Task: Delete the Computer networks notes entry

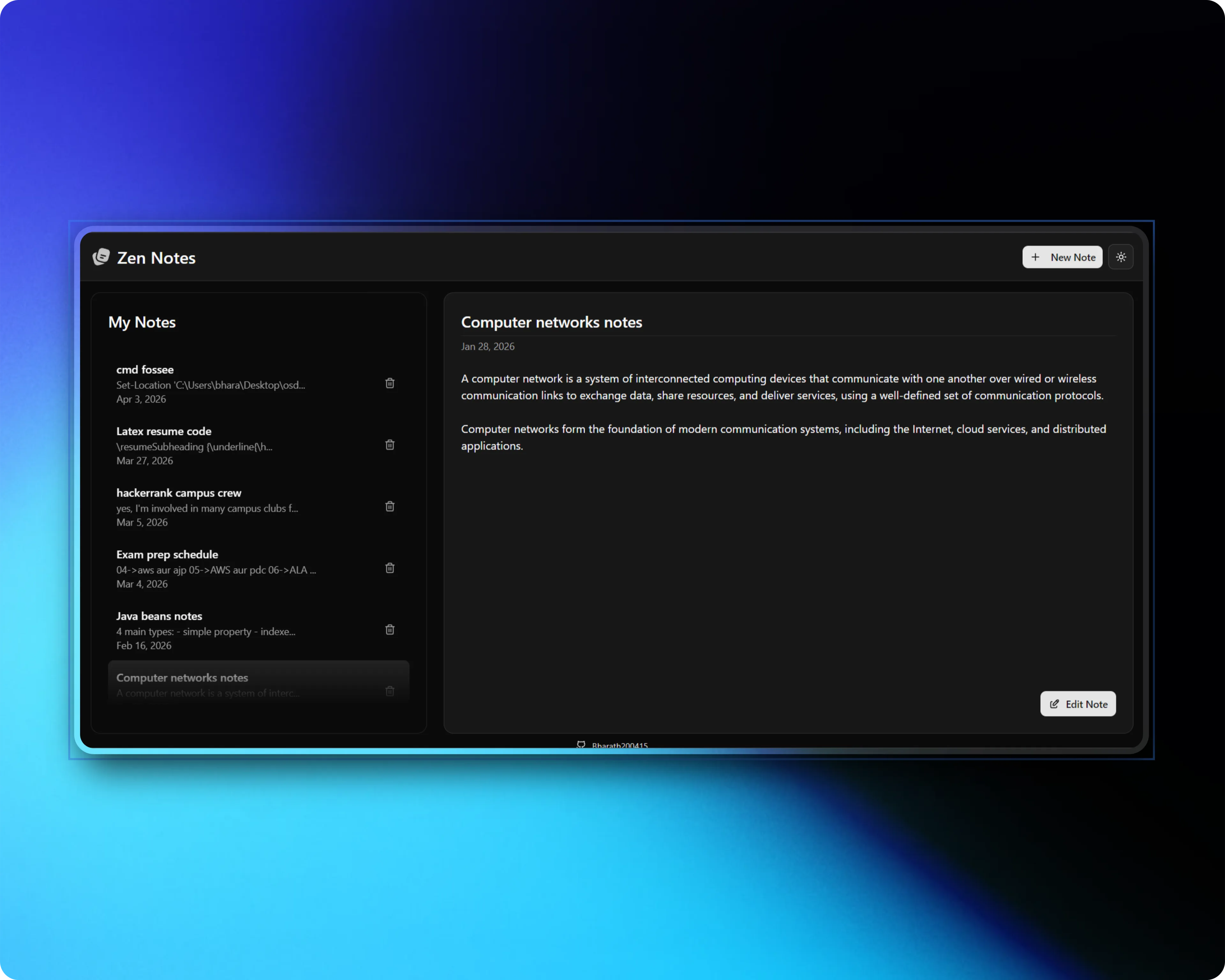Action: coord(390,691)
